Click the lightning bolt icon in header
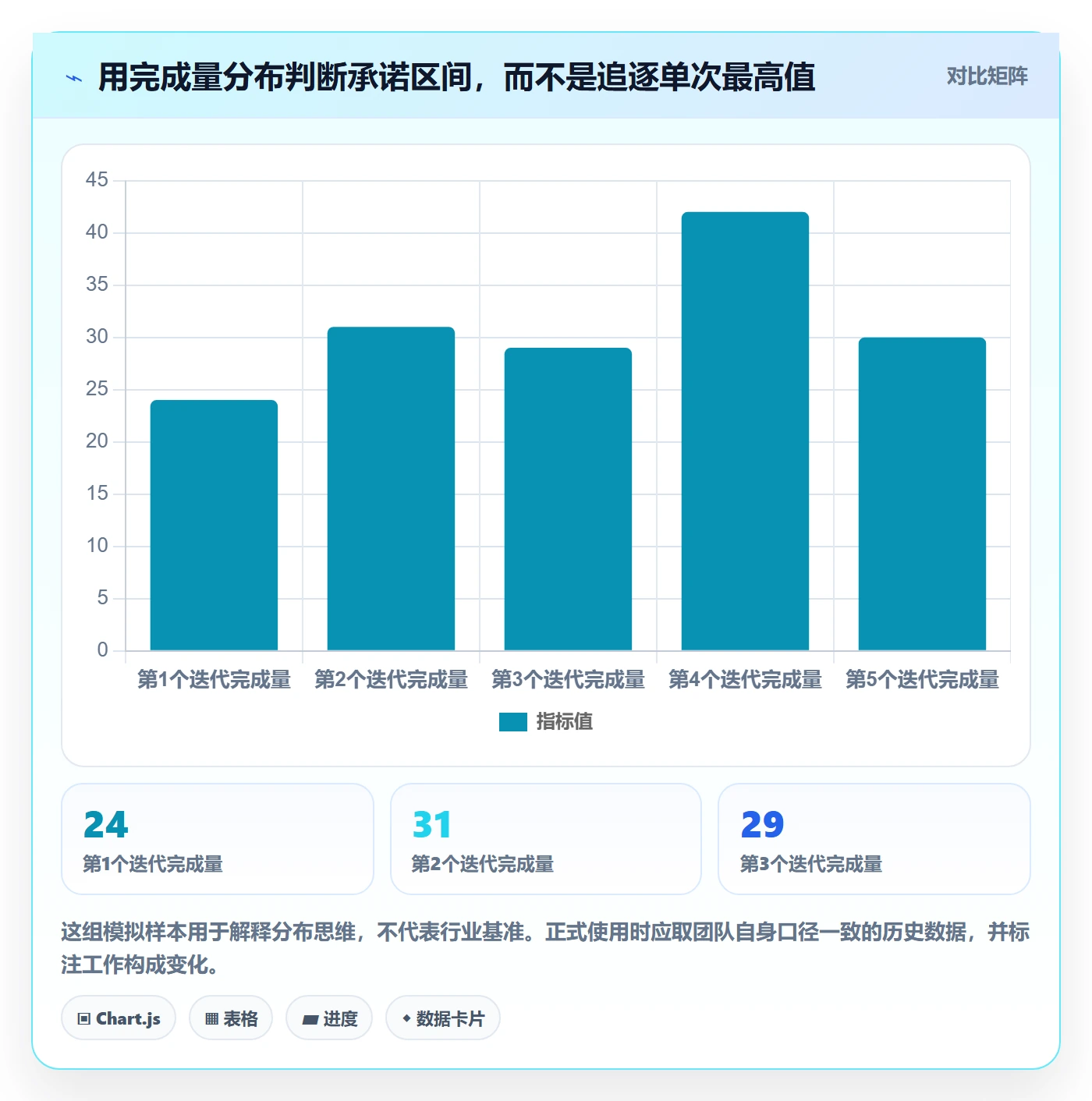The image size is (1092, 1101). point(74,78)
